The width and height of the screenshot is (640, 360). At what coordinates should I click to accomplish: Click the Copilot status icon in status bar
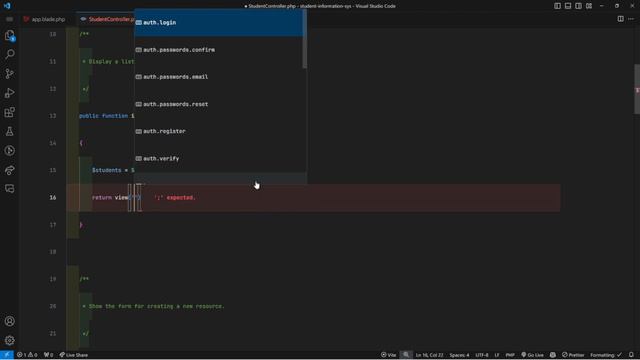pos(553,355)
